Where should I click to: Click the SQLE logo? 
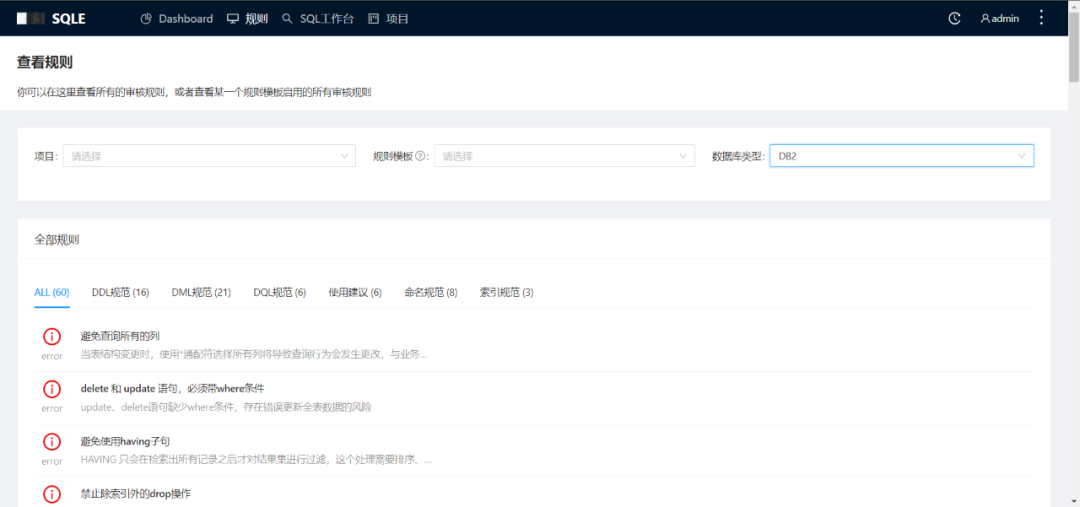(51, 19)
